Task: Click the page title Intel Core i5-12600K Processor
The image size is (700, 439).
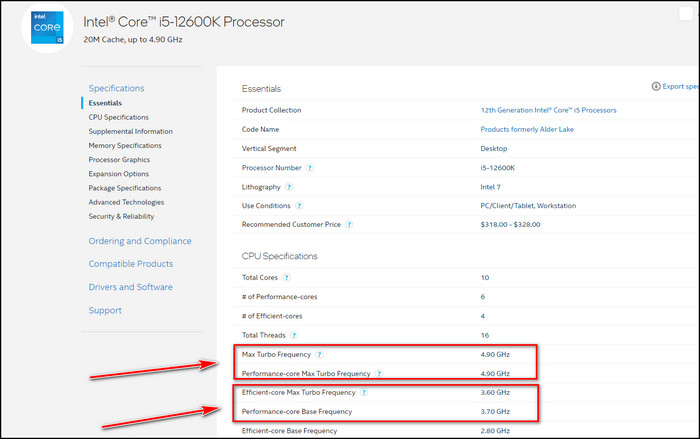Action: click(183, 22)
